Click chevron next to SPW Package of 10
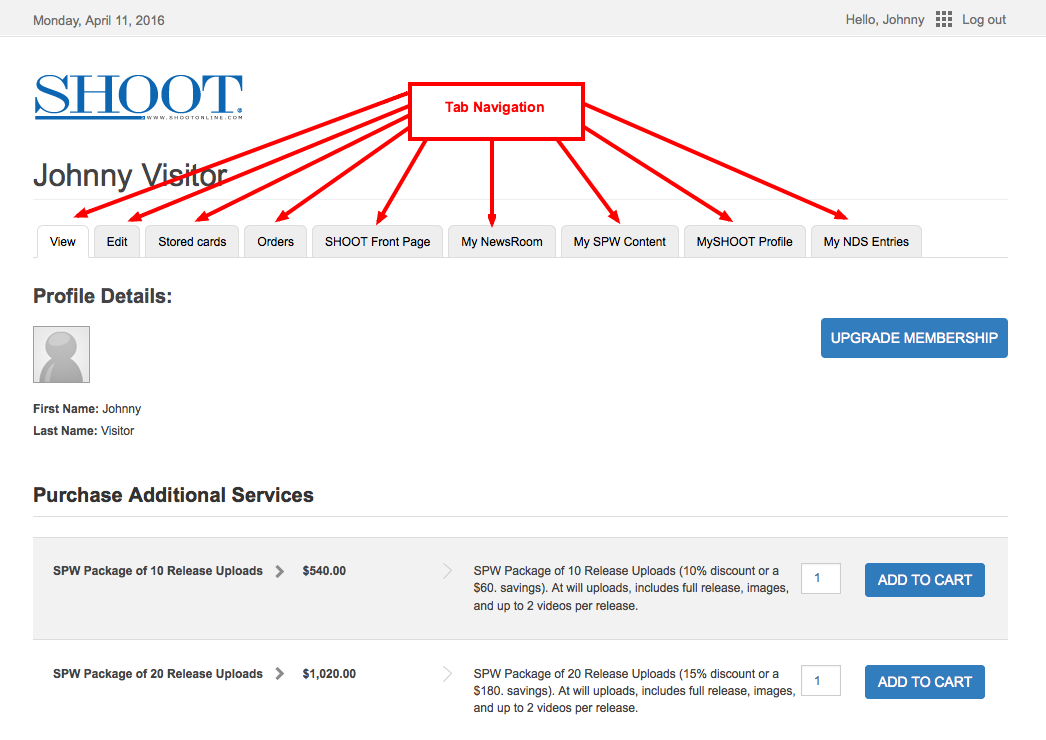 click(x=280, y=571)
